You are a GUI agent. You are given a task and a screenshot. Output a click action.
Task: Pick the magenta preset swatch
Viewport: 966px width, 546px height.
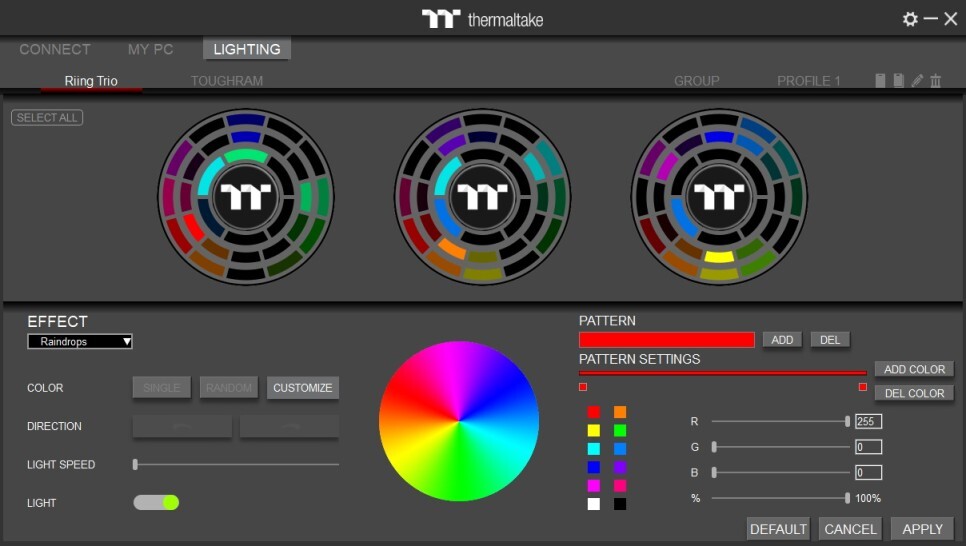click(x=594, y=486)
